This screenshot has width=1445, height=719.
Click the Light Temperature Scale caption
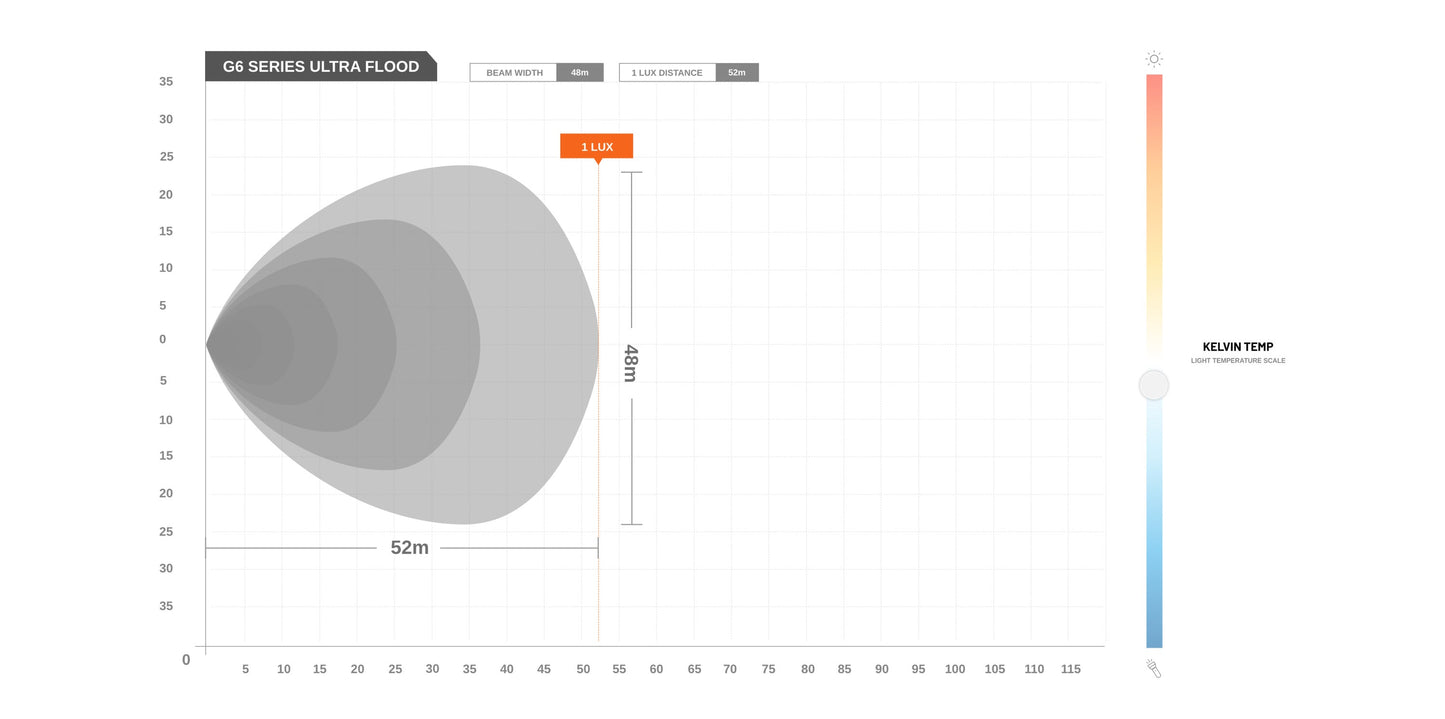1238,361
